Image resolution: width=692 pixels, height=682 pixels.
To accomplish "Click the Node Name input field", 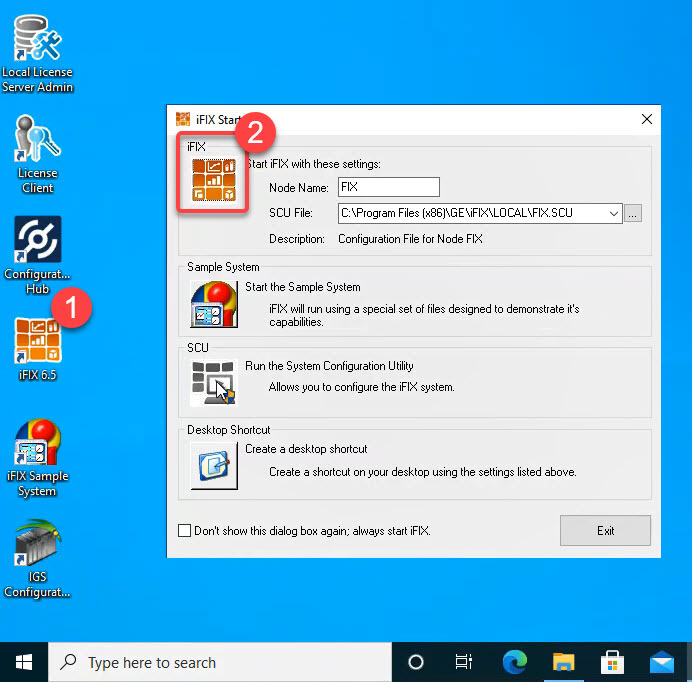I will click(389, 187).
